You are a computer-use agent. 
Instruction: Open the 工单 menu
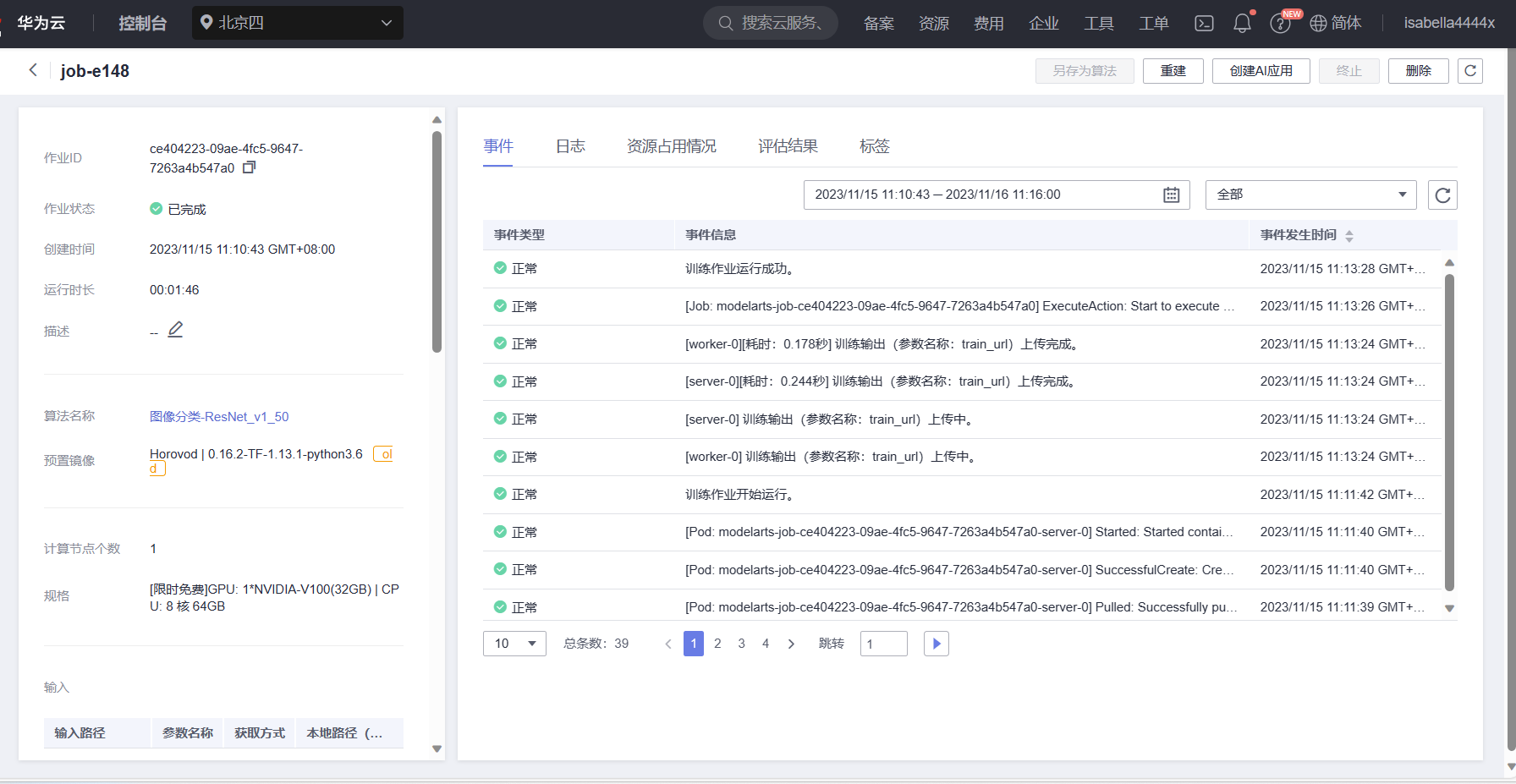pos(1154,24)
